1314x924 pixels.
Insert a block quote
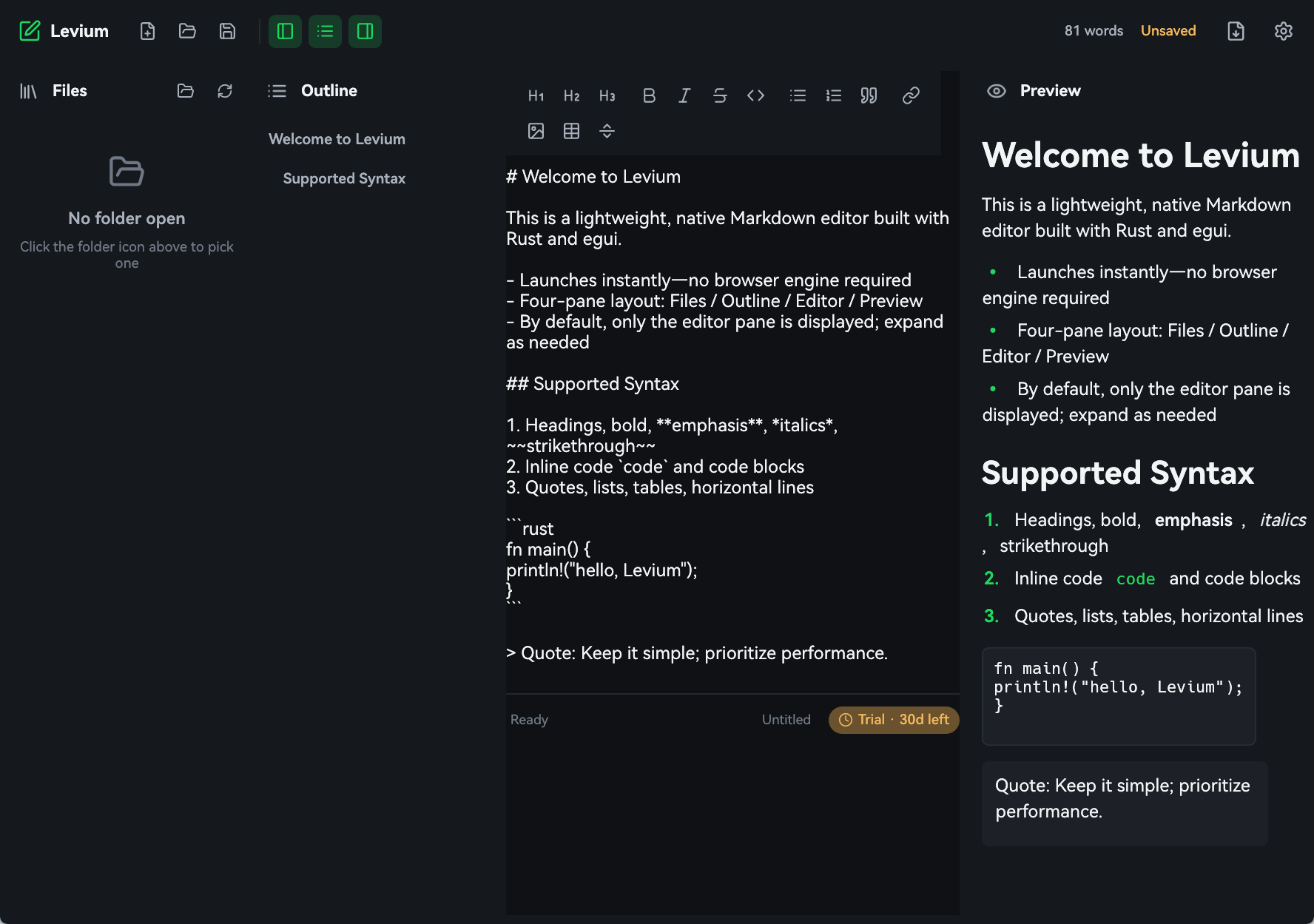869,95
